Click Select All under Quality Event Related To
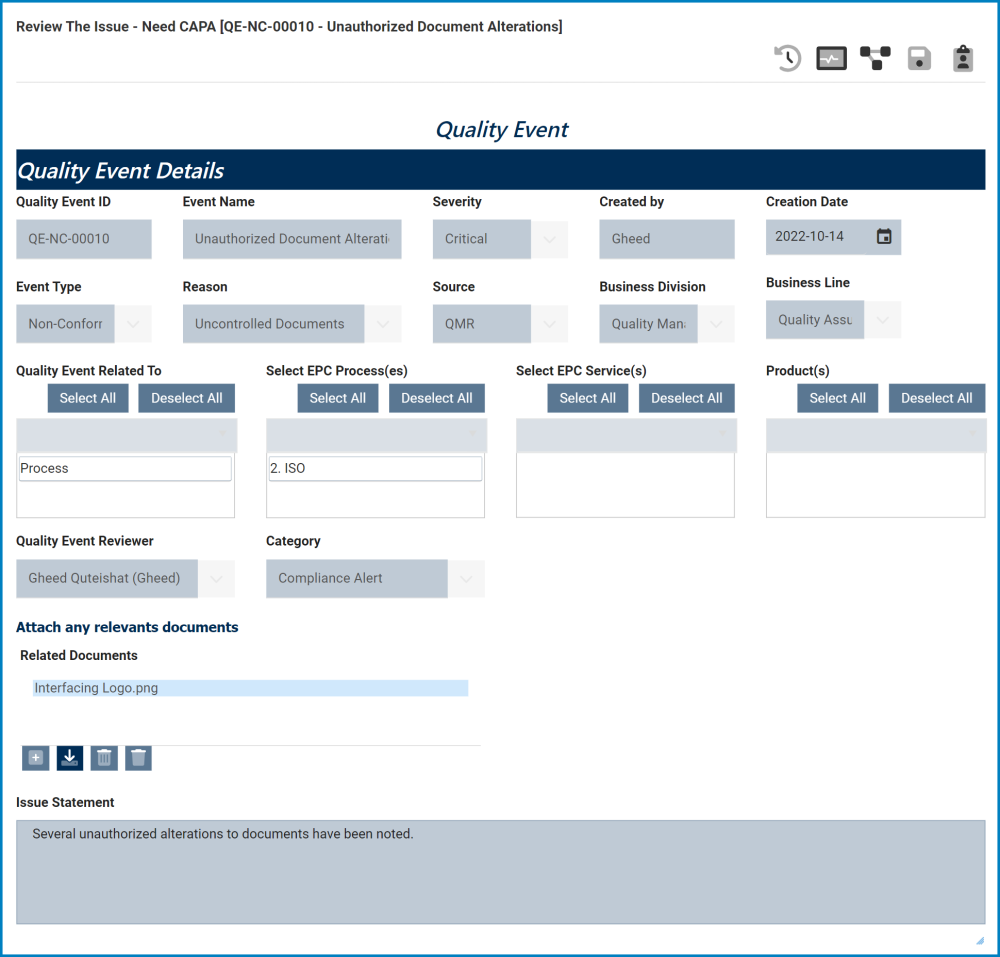 (x=87, y=398)
